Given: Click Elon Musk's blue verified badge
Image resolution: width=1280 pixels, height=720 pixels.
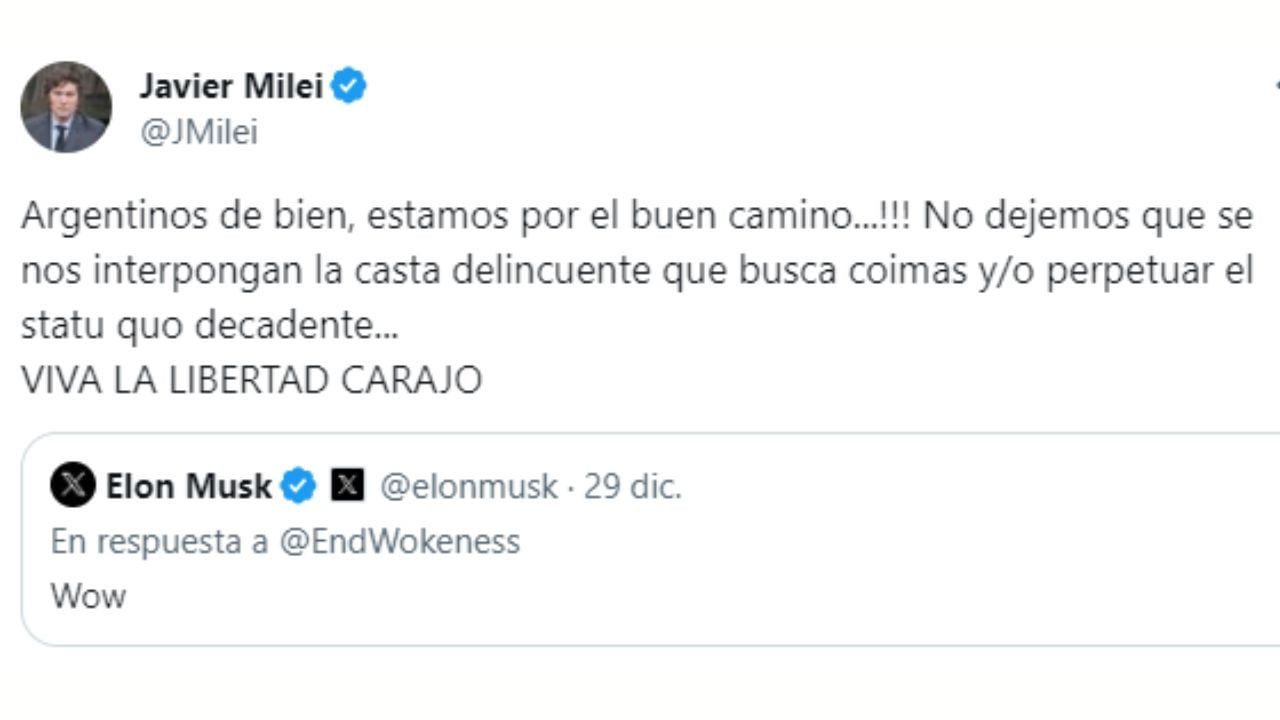Looking at the screenshot, I should tap(298, 486).
